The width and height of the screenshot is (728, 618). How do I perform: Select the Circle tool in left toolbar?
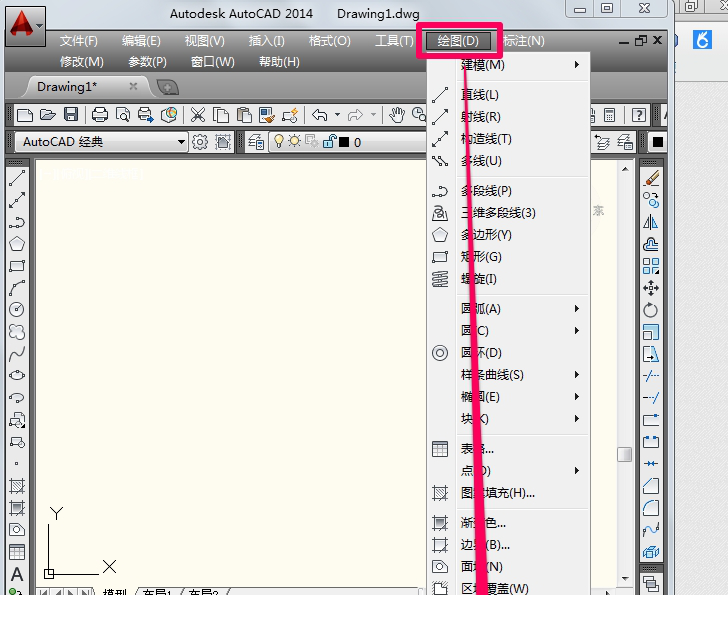(17, 310)
